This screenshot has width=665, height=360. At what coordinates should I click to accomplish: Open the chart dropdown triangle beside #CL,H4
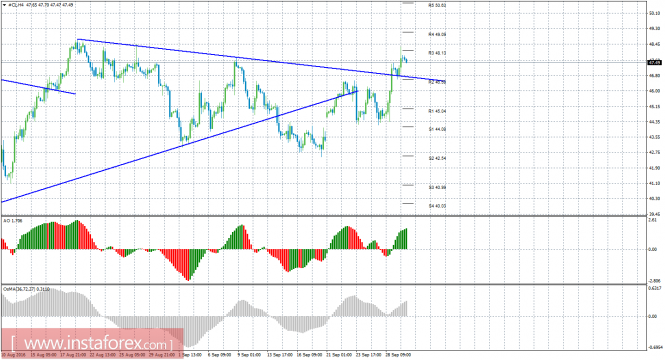(5, 5)
